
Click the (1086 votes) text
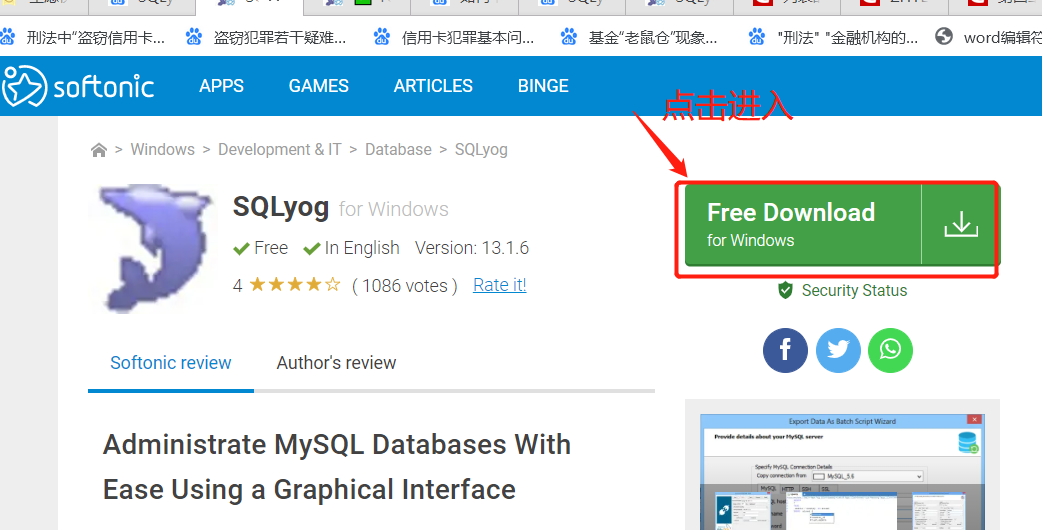point(405,286)
